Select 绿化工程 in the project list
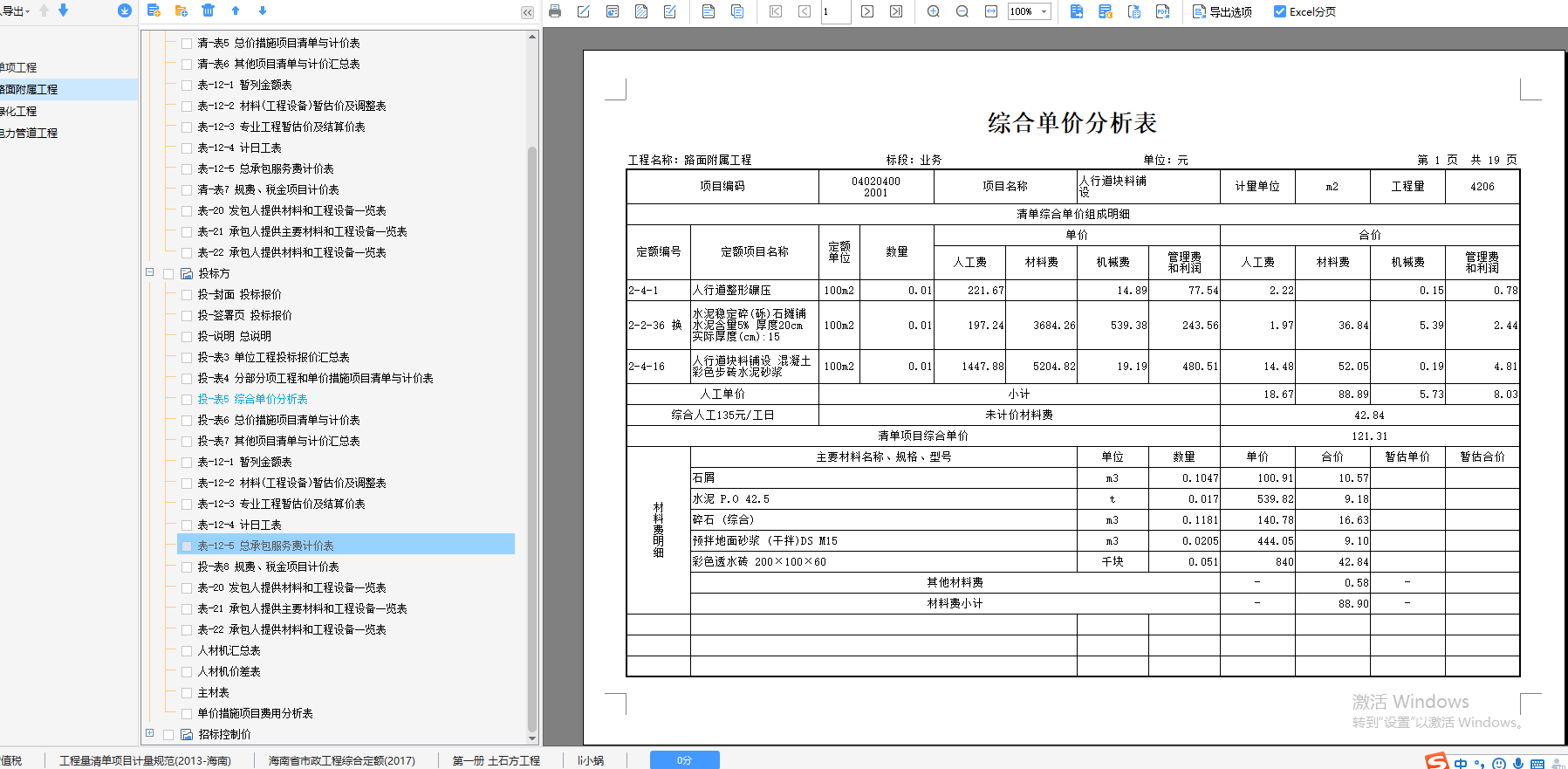Viewport: 1568px width, 769px height. (18, 111)
